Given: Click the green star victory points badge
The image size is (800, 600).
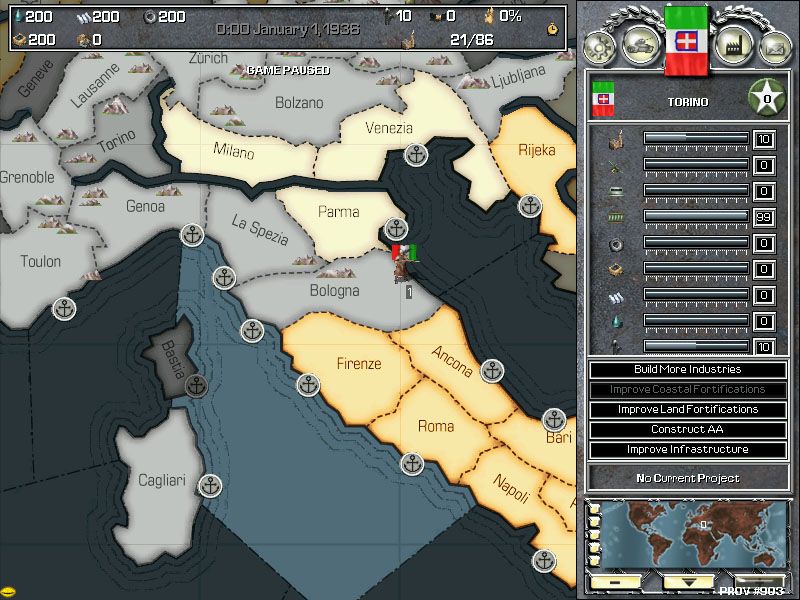Looking at the screenshot, I should (766, 100).
